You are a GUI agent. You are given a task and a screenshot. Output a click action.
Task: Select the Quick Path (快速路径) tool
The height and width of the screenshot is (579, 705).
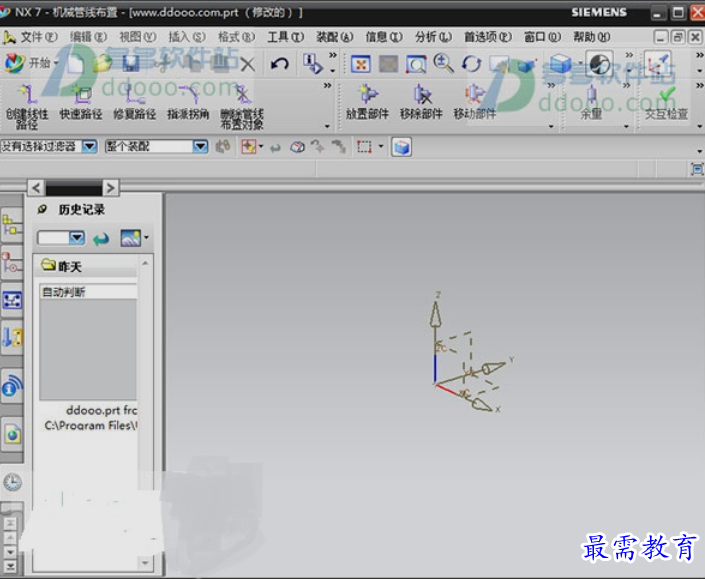tap(81, 103)
